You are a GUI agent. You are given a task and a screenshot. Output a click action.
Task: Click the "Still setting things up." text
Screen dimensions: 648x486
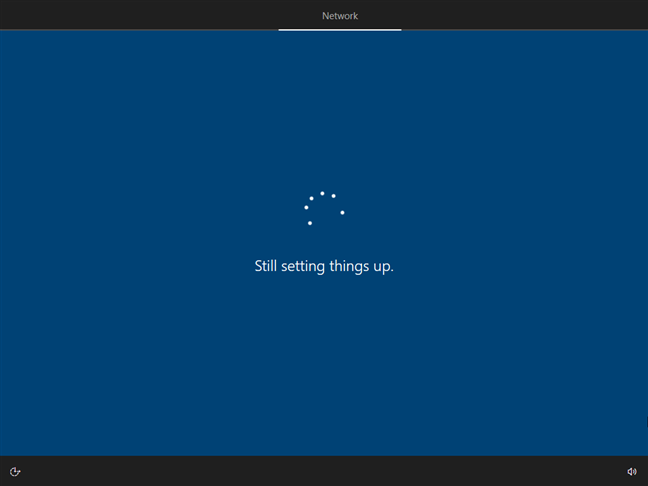click(x=324, y=266)
